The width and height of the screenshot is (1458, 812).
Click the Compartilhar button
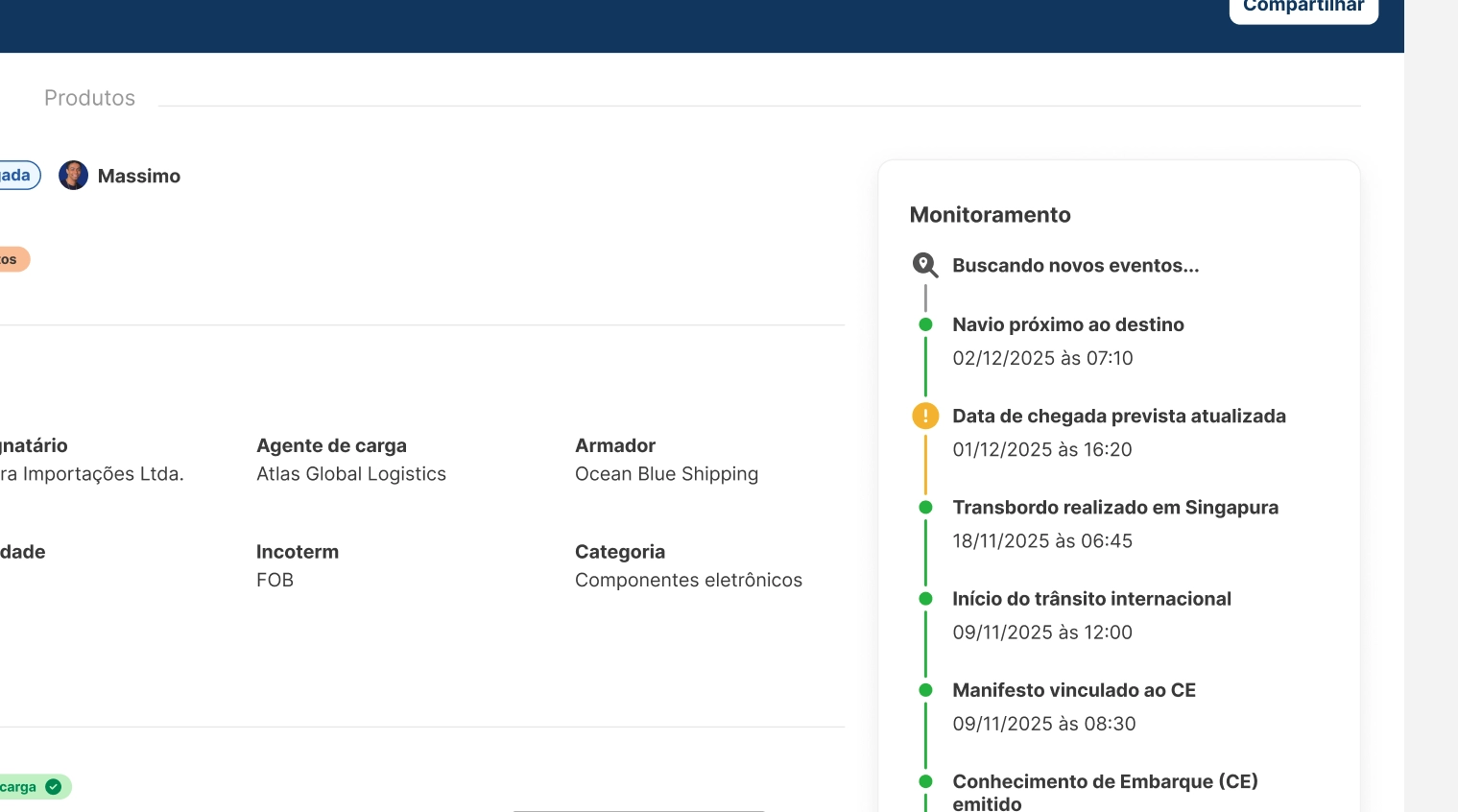tap(1303, 8)
